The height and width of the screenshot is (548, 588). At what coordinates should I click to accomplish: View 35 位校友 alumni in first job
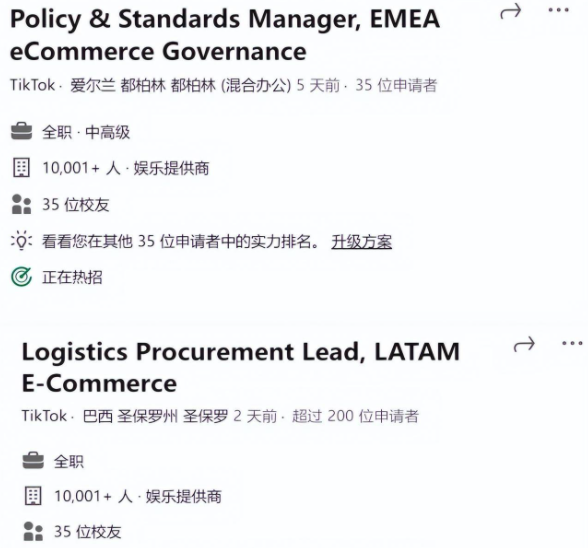click(75, 205)
